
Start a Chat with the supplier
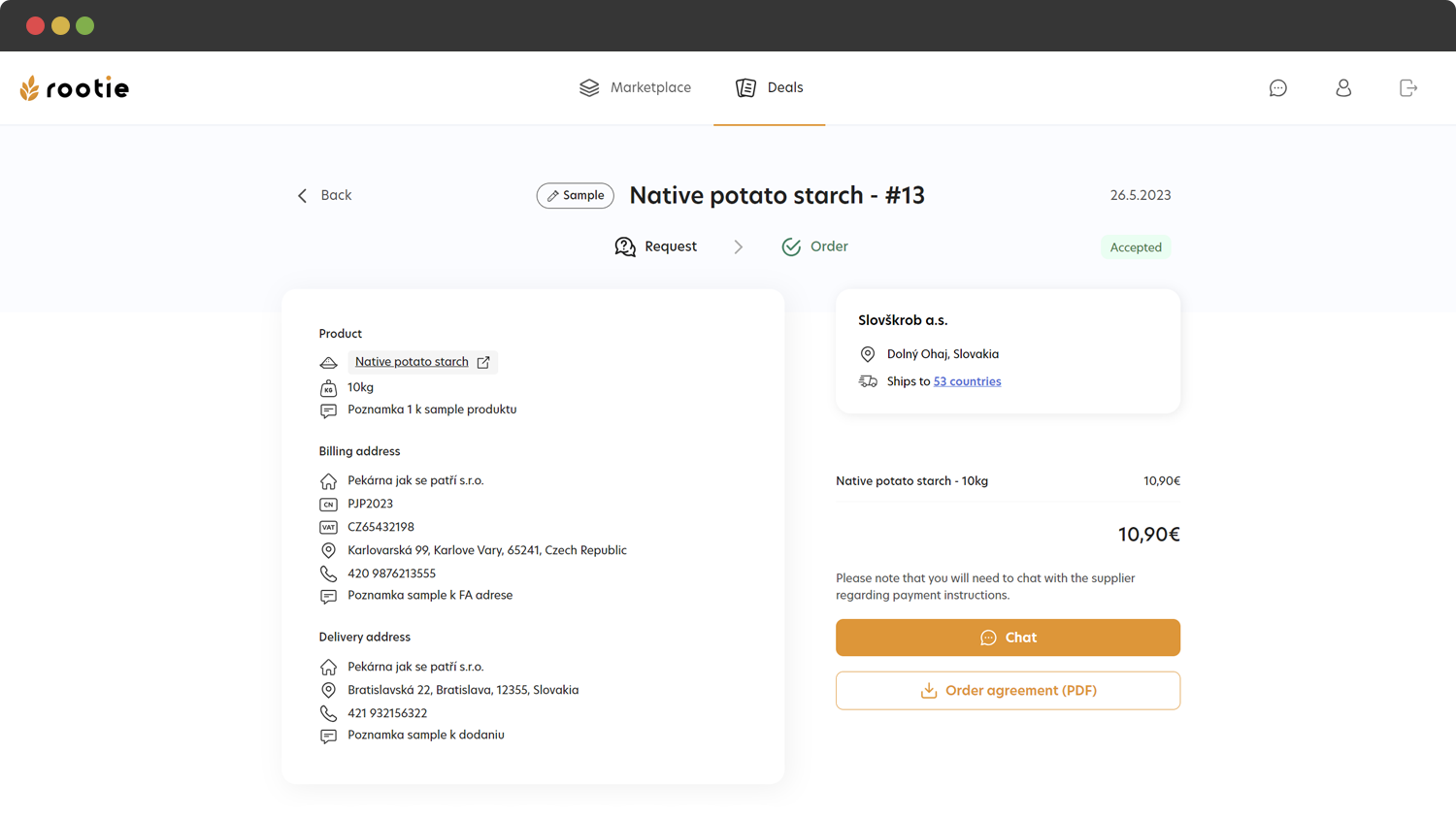1008,638
